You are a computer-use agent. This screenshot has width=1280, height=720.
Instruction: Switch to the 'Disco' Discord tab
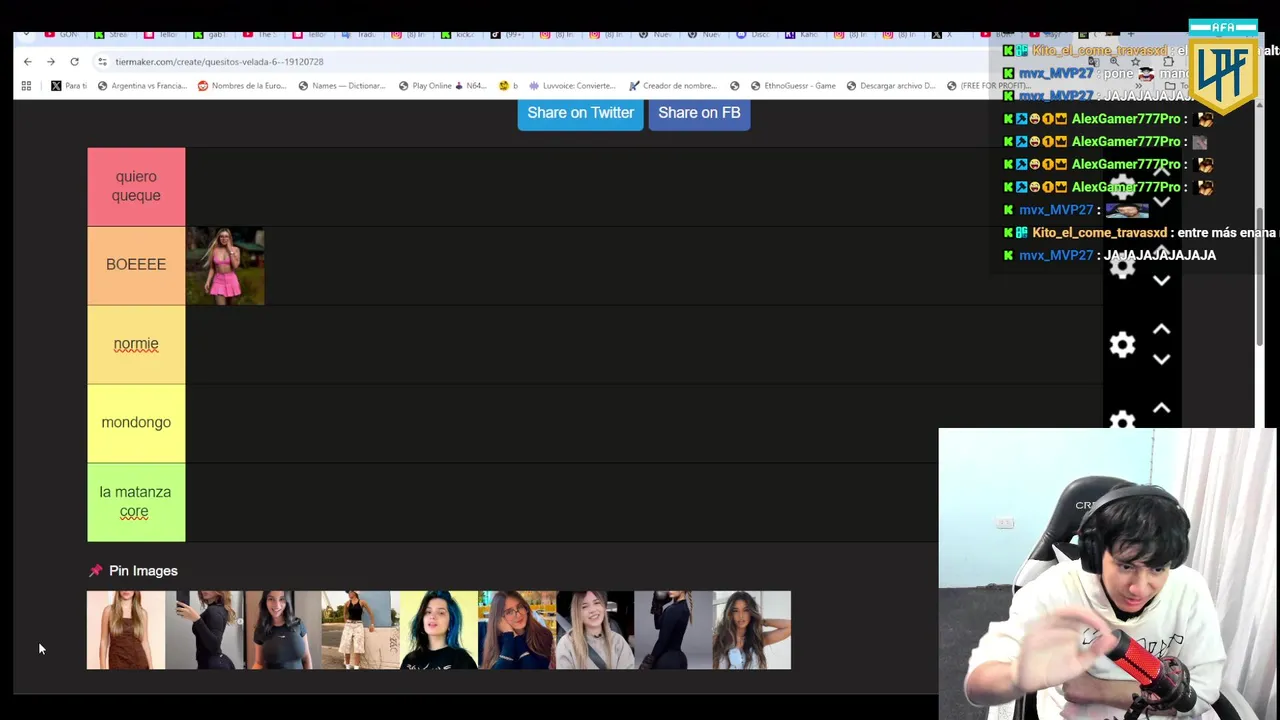click(753, 35)
